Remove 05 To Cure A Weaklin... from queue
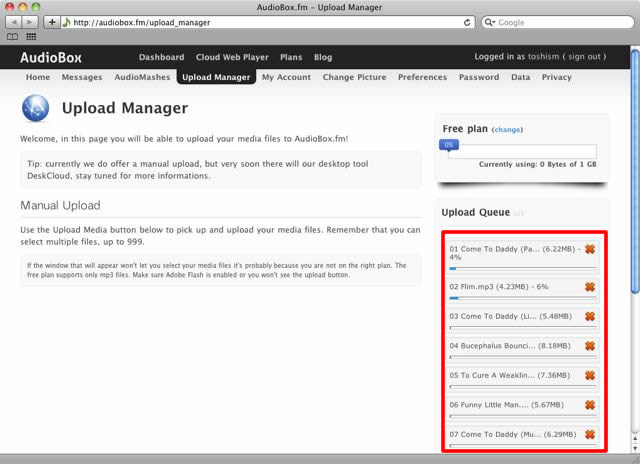This screenshot has height=464, width=640. click(590, 375)
